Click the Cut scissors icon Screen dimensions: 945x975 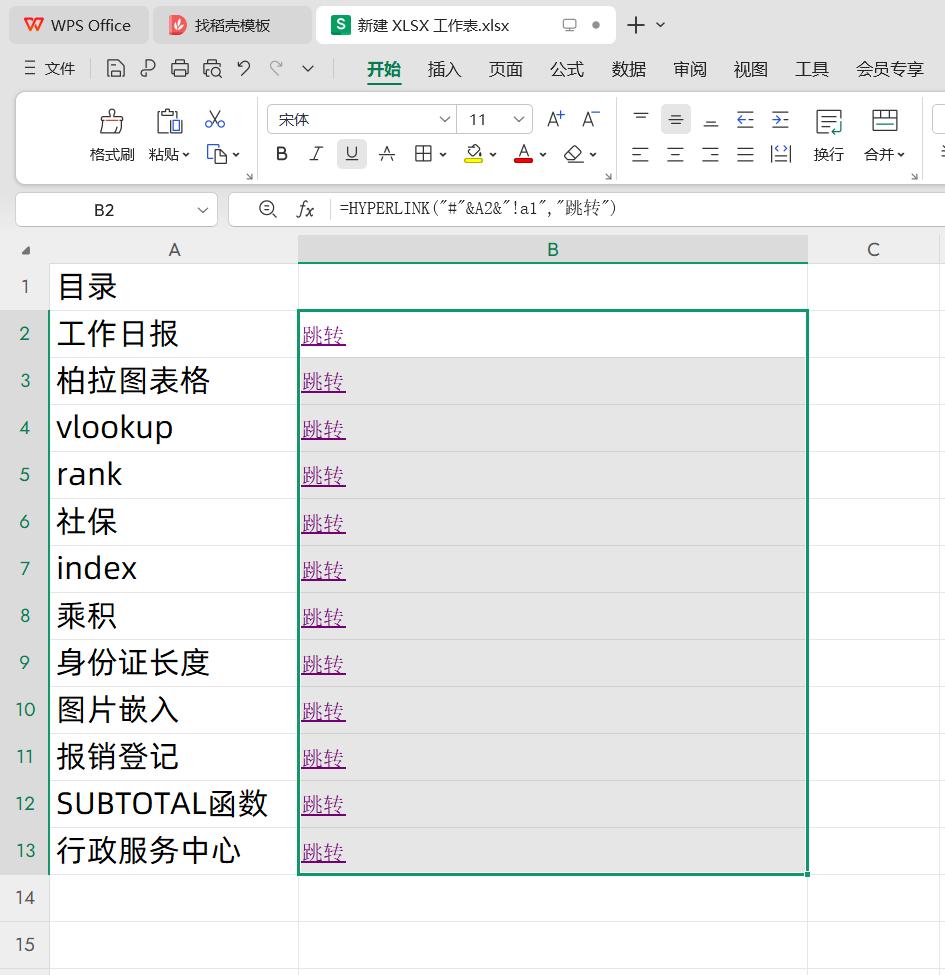pyautogui.click(x=215, y=120)
